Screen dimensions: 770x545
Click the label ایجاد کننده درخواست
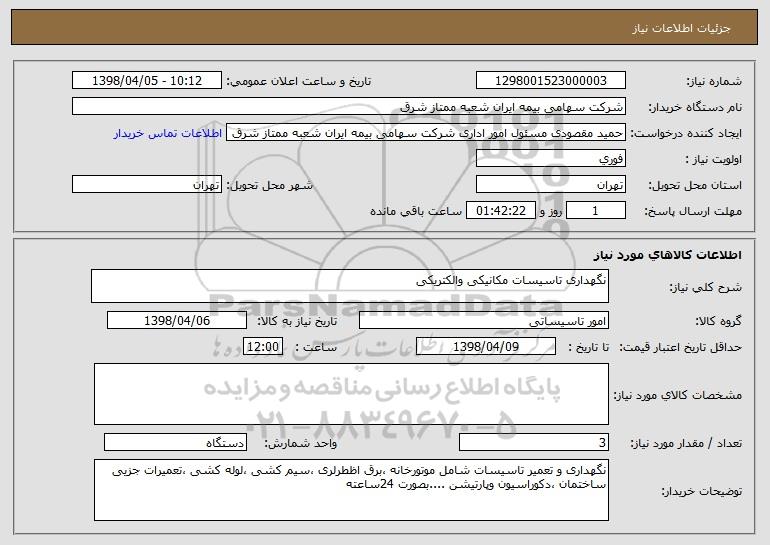686,133
